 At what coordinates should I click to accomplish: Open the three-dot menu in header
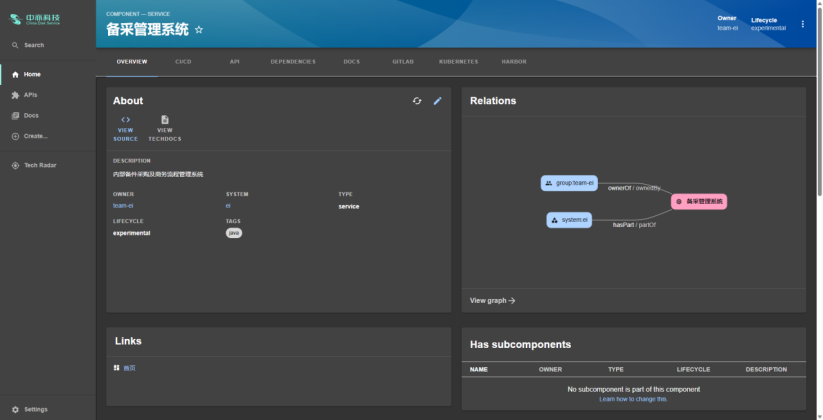pos(802,24)
